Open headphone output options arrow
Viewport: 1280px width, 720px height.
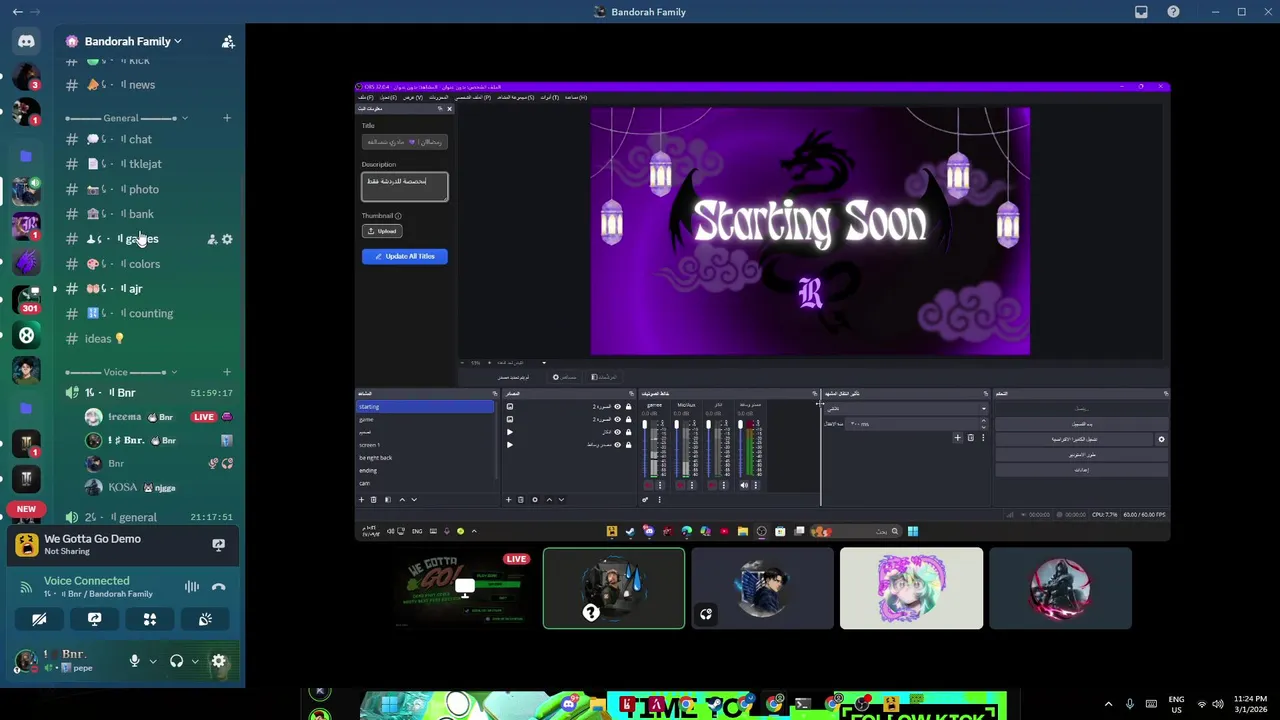pyautogui.click(x=195, y=661)
